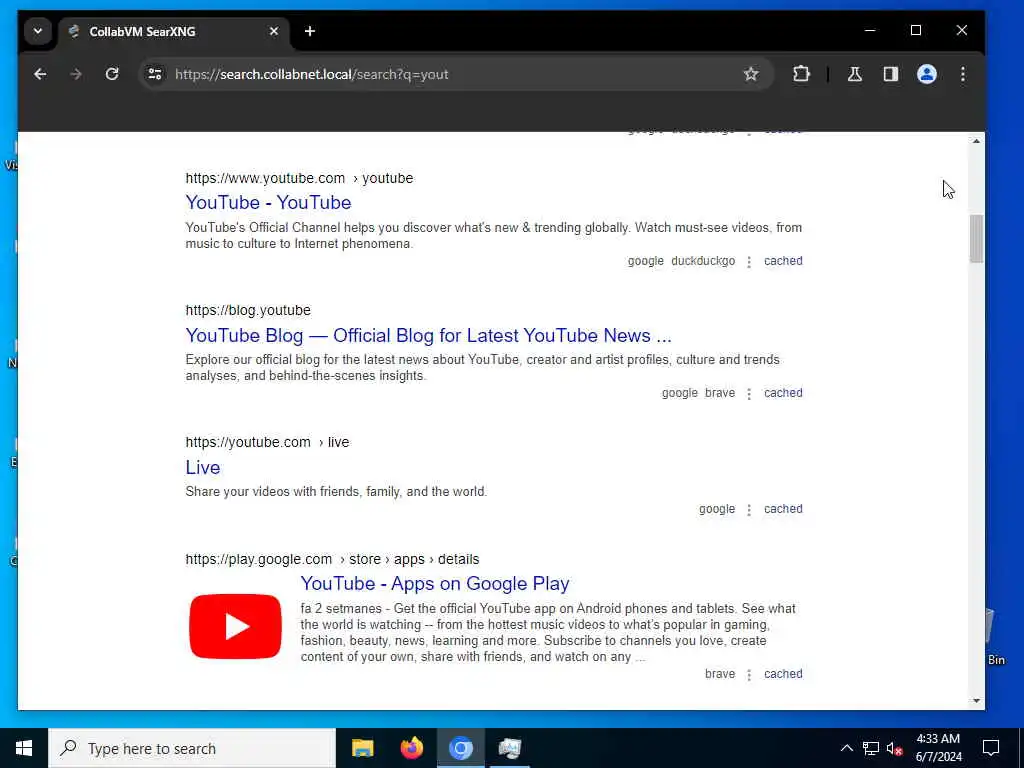Open the notification center icon
The height and width of the screenshot is (768, 1024).
coord(991,748)
